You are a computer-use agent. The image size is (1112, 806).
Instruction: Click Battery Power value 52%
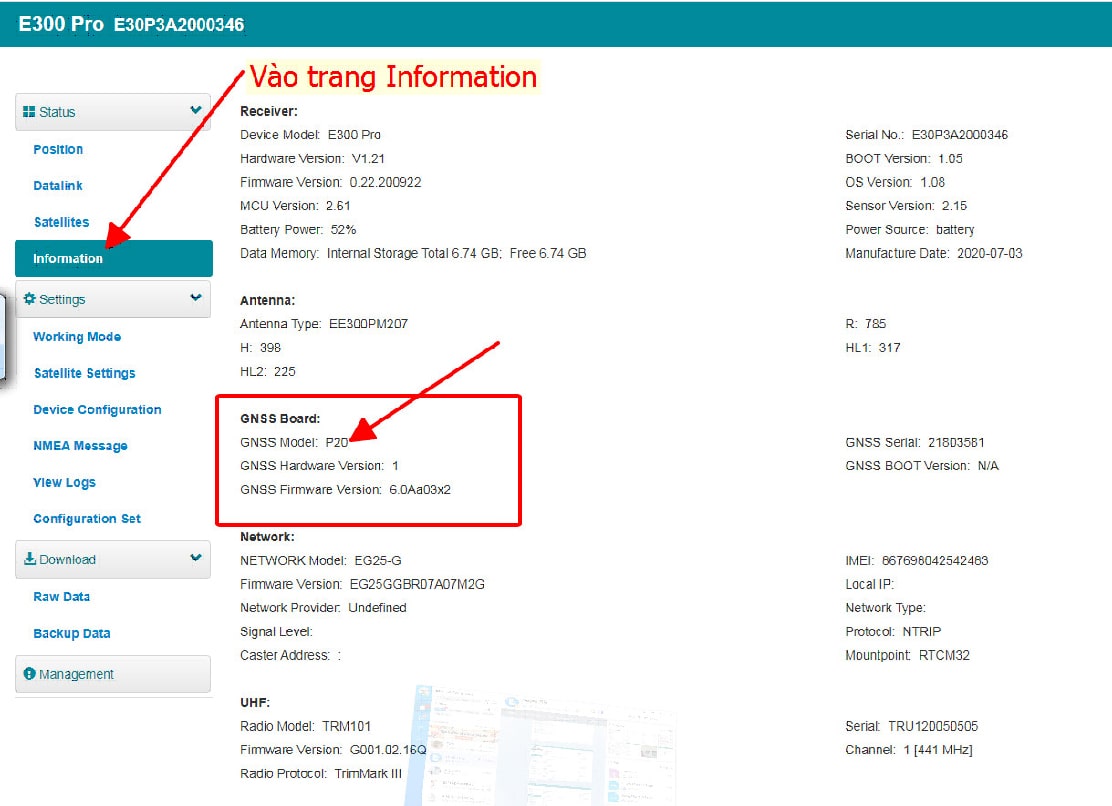click(343, 230)
